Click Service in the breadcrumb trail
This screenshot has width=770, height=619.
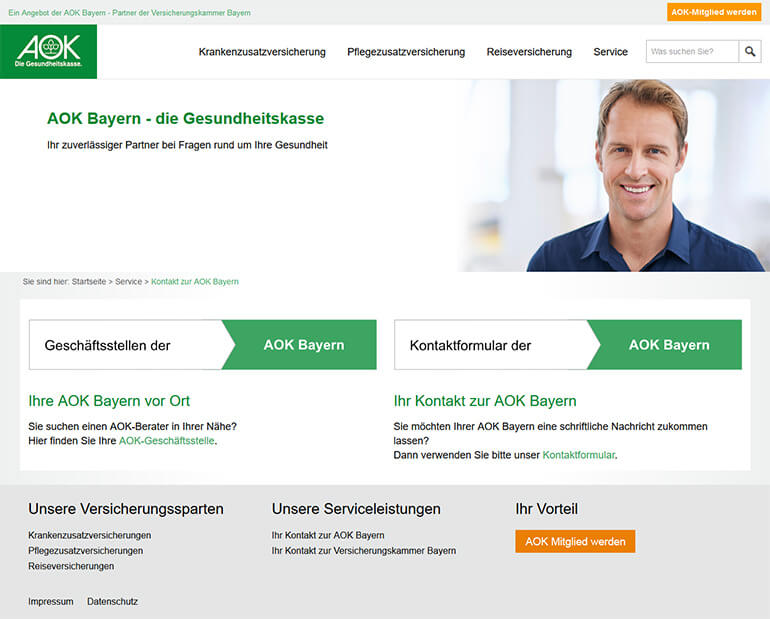click(129, 282)
